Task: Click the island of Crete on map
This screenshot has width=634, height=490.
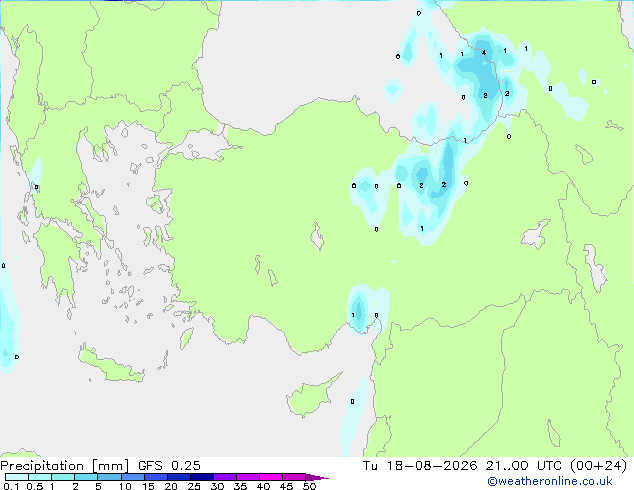Action: (110, 365)
